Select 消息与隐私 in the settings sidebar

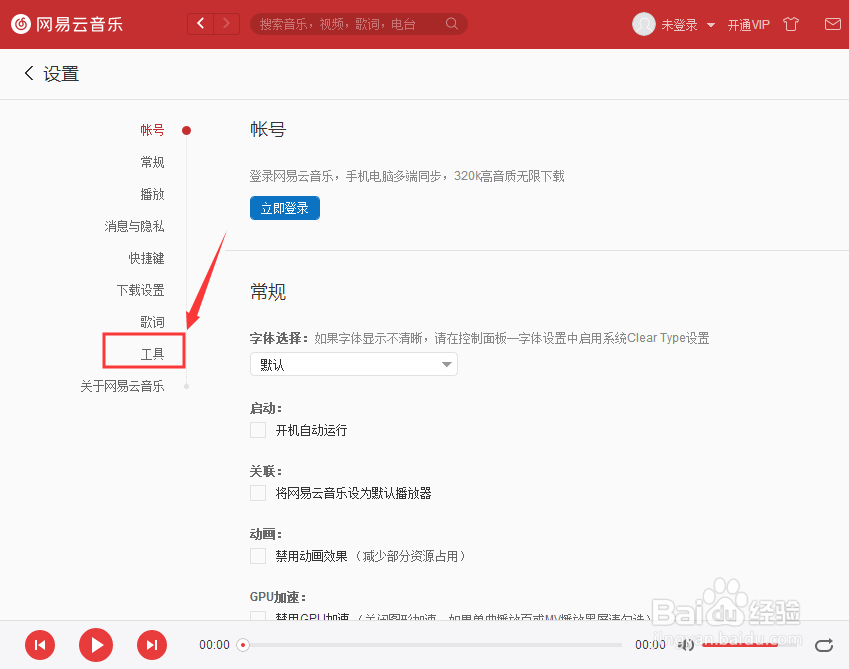tap(134, 226)
